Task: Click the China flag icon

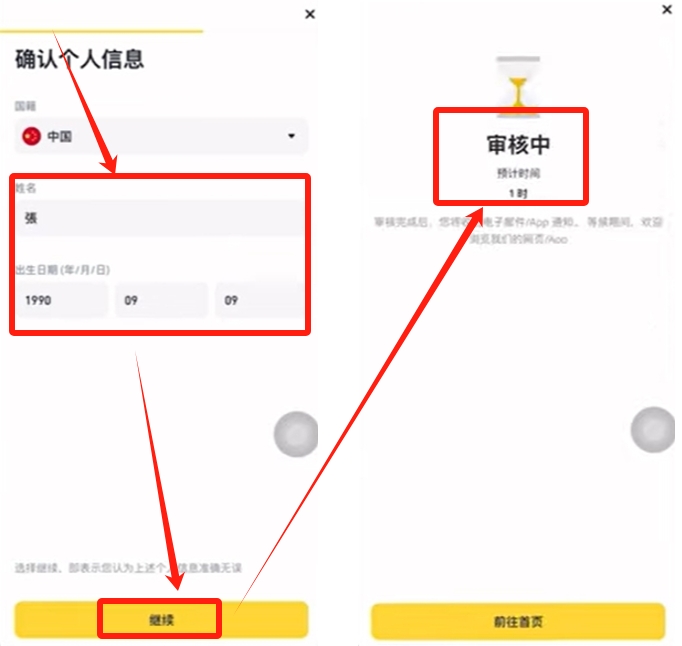Action: pyautogui.click(x=31, y=136)
